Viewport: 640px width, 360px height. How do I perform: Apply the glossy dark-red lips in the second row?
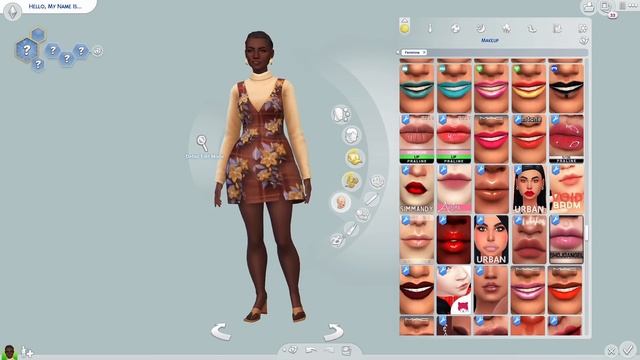566,139
